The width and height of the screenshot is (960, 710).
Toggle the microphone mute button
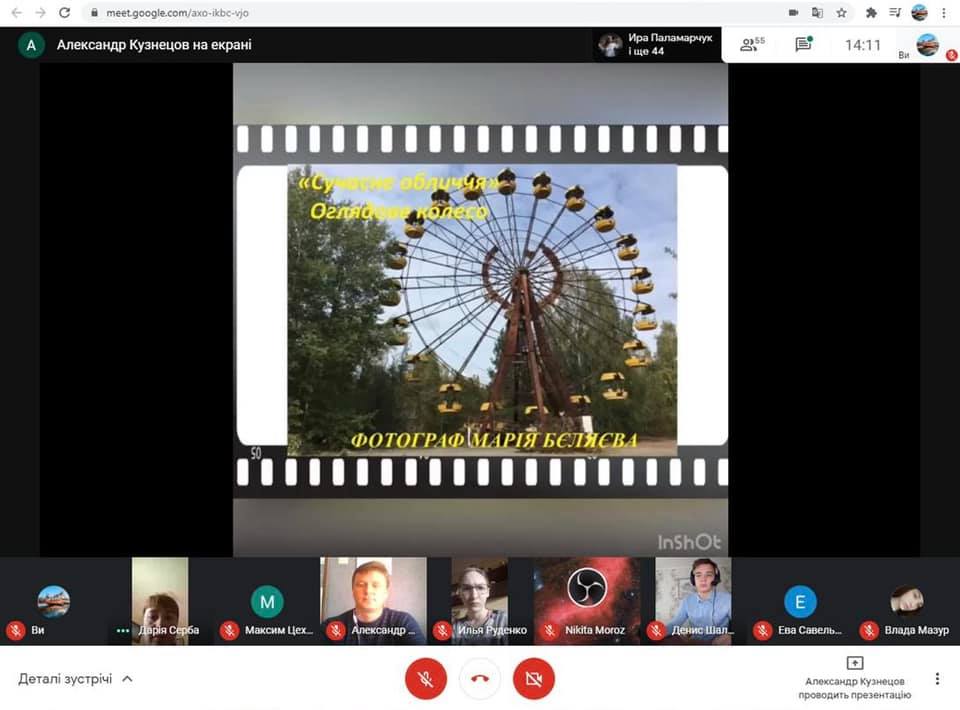tap(425, 679)
